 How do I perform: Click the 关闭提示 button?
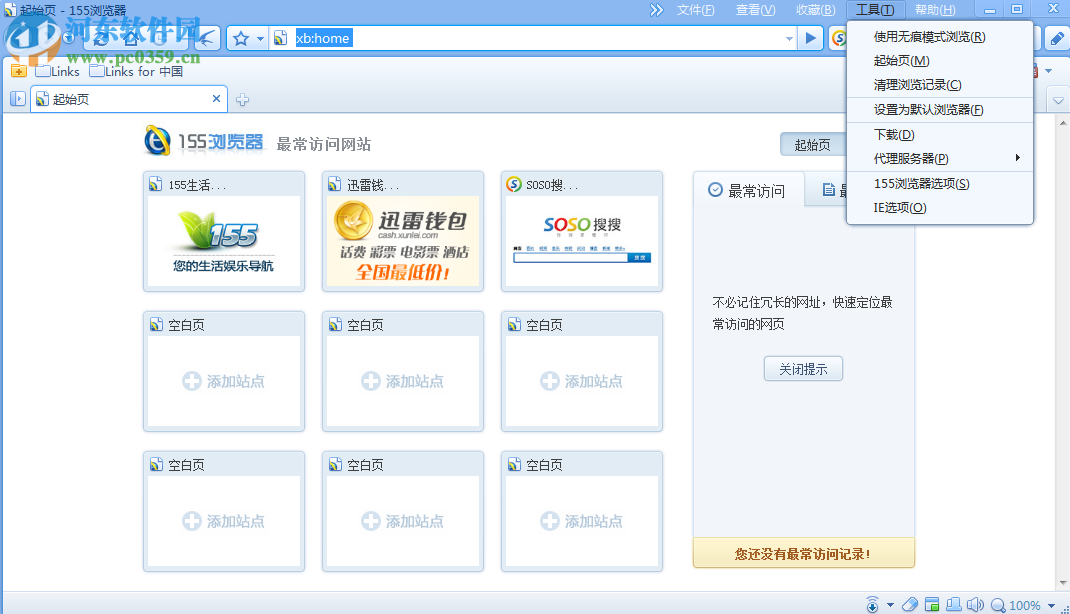(803, 369)
